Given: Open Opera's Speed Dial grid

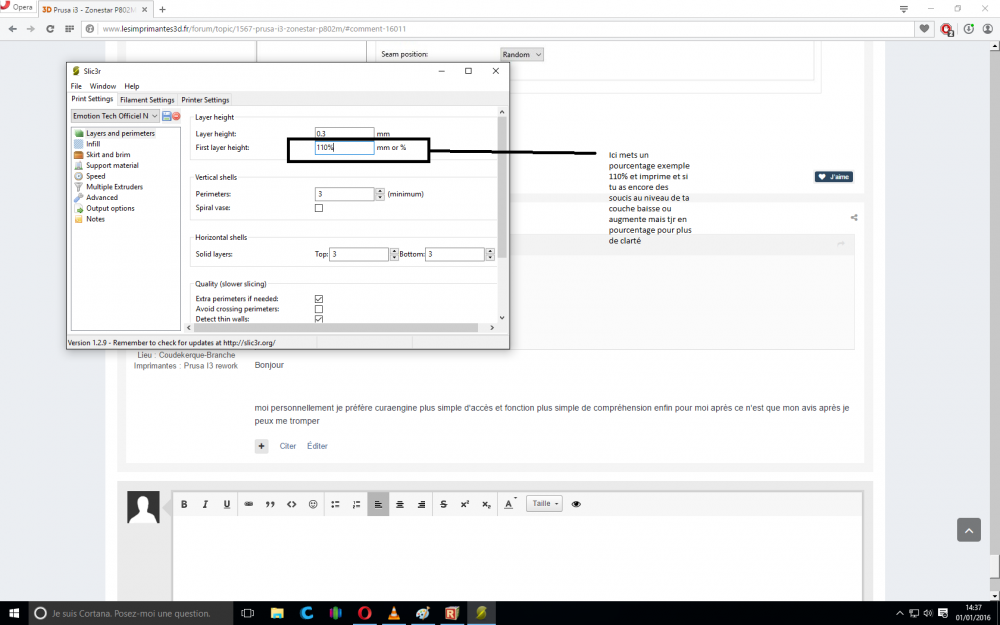Looking at the screenshot, I should coord(70,29).
